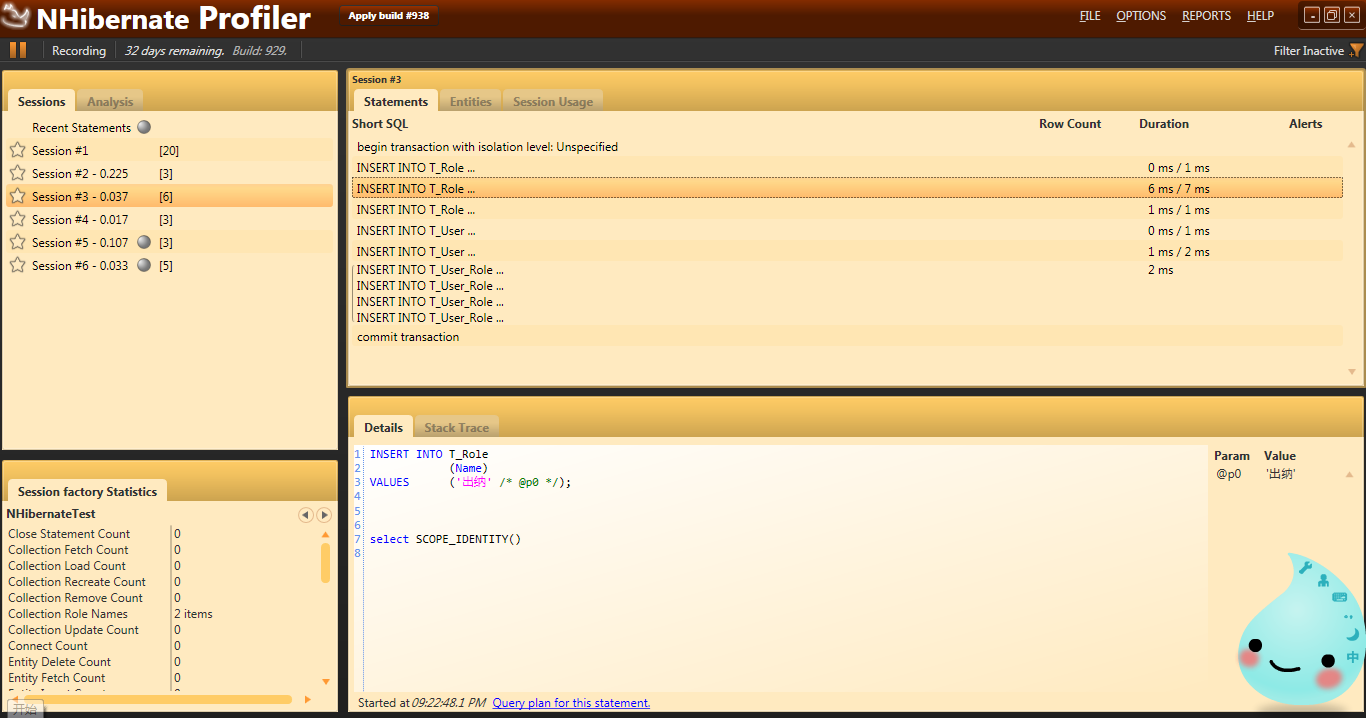Switch to the Stack Trace tab
The image size is (1366, 718).
[x=457, y=427]
